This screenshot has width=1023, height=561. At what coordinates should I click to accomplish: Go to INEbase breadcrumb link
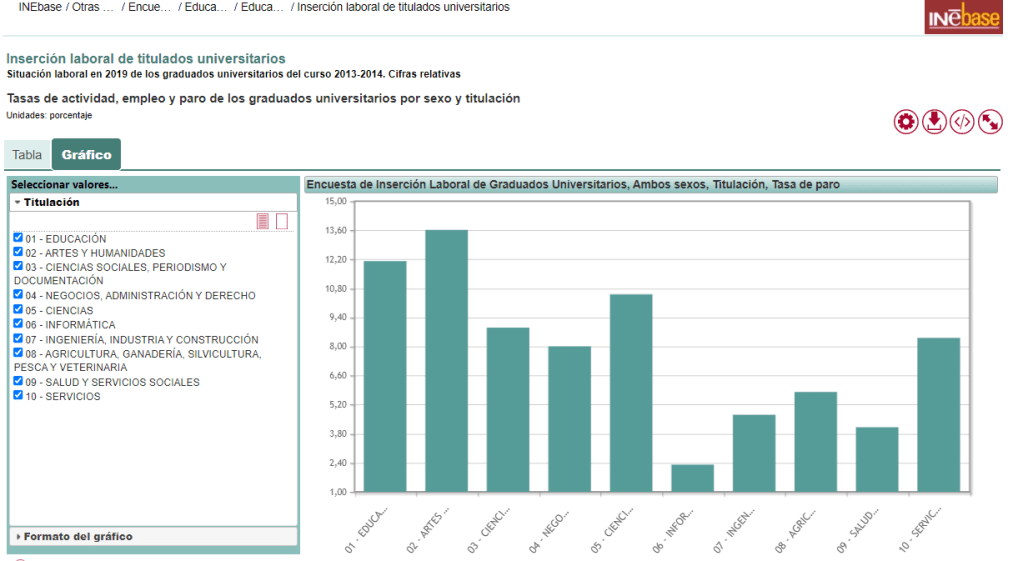(x=41, y=7)
